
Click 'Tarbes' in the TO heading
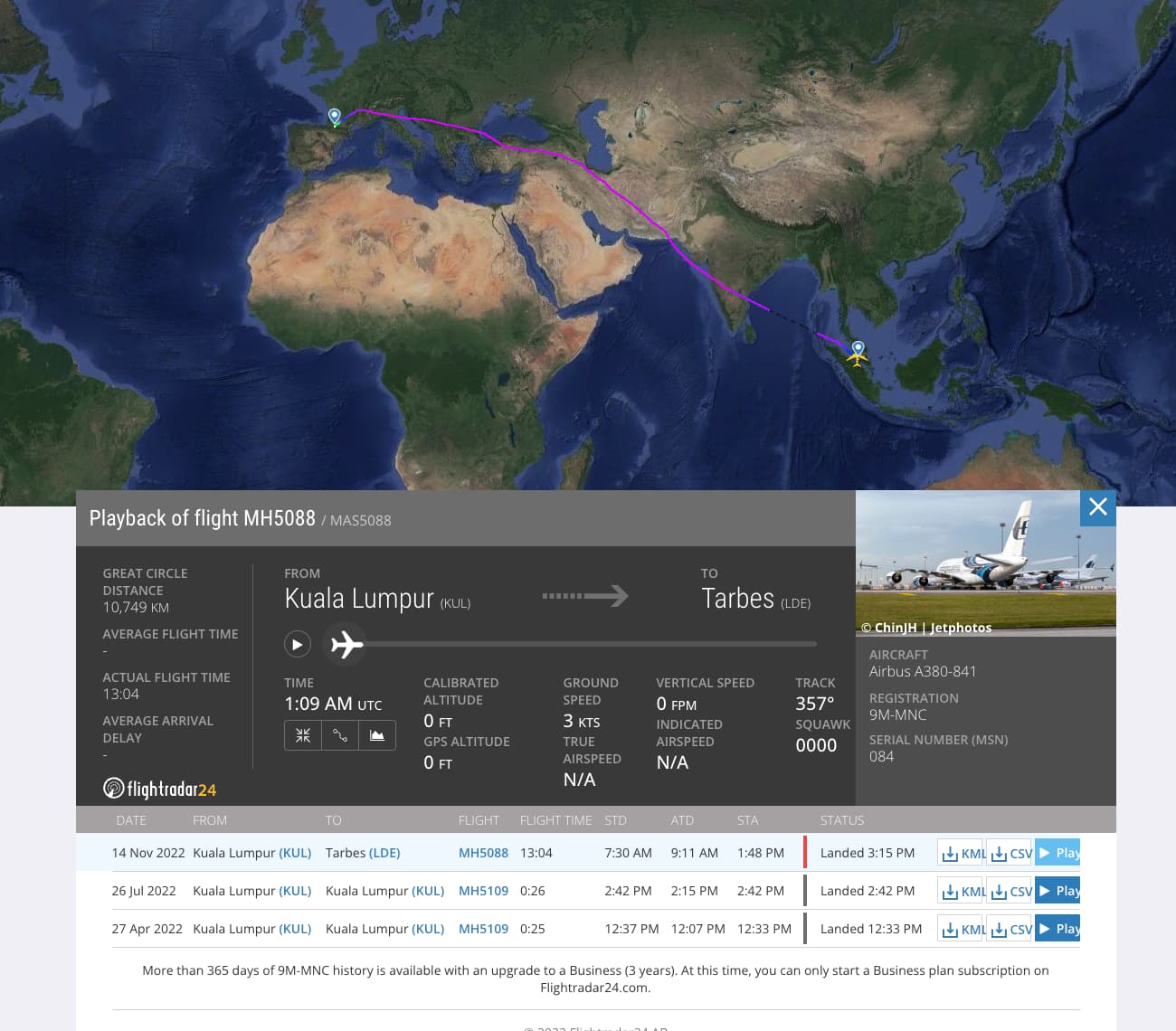(738, 599)
